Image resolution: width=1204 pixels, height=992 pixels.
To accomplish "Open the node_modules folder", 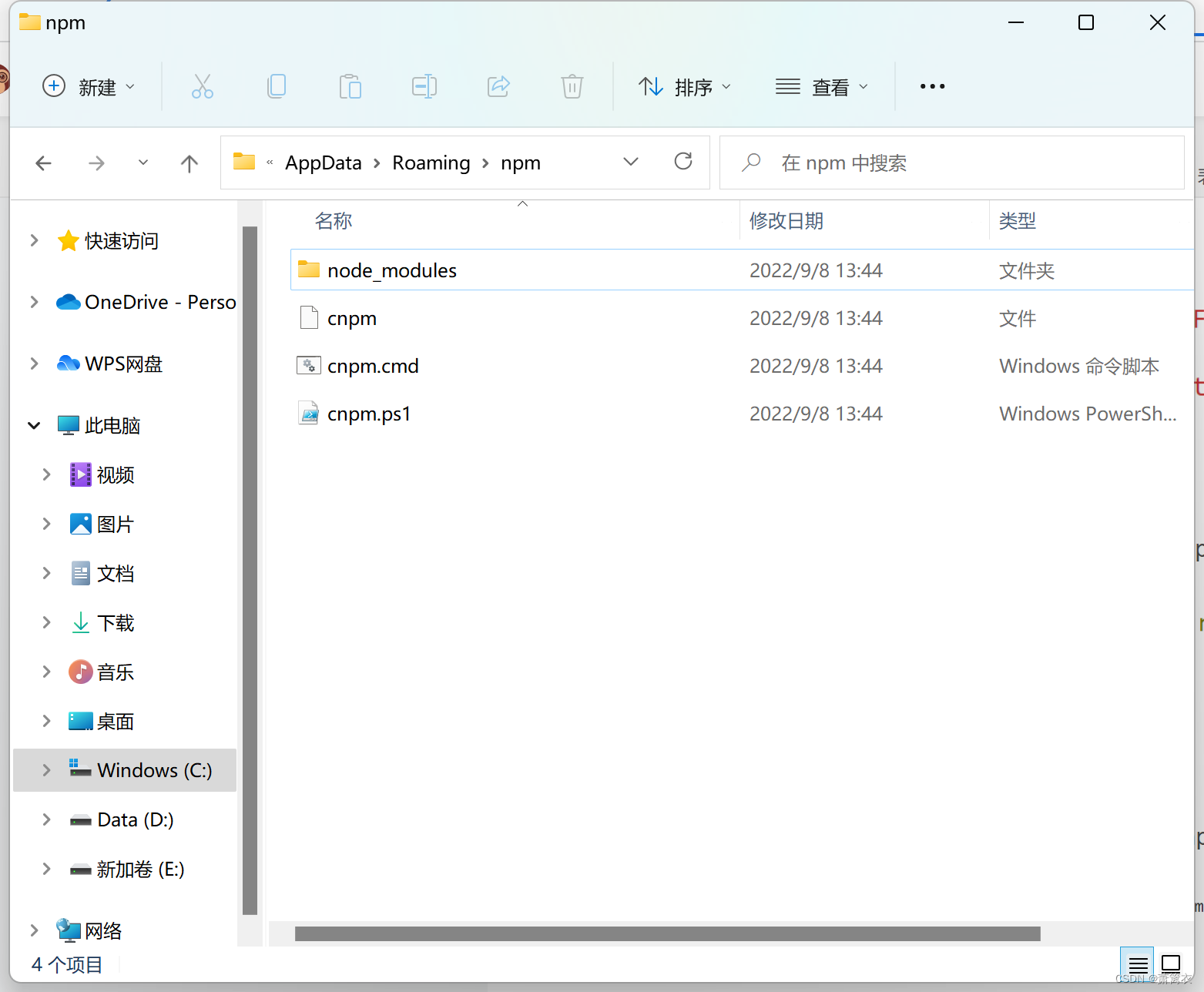I will [391, 270].
